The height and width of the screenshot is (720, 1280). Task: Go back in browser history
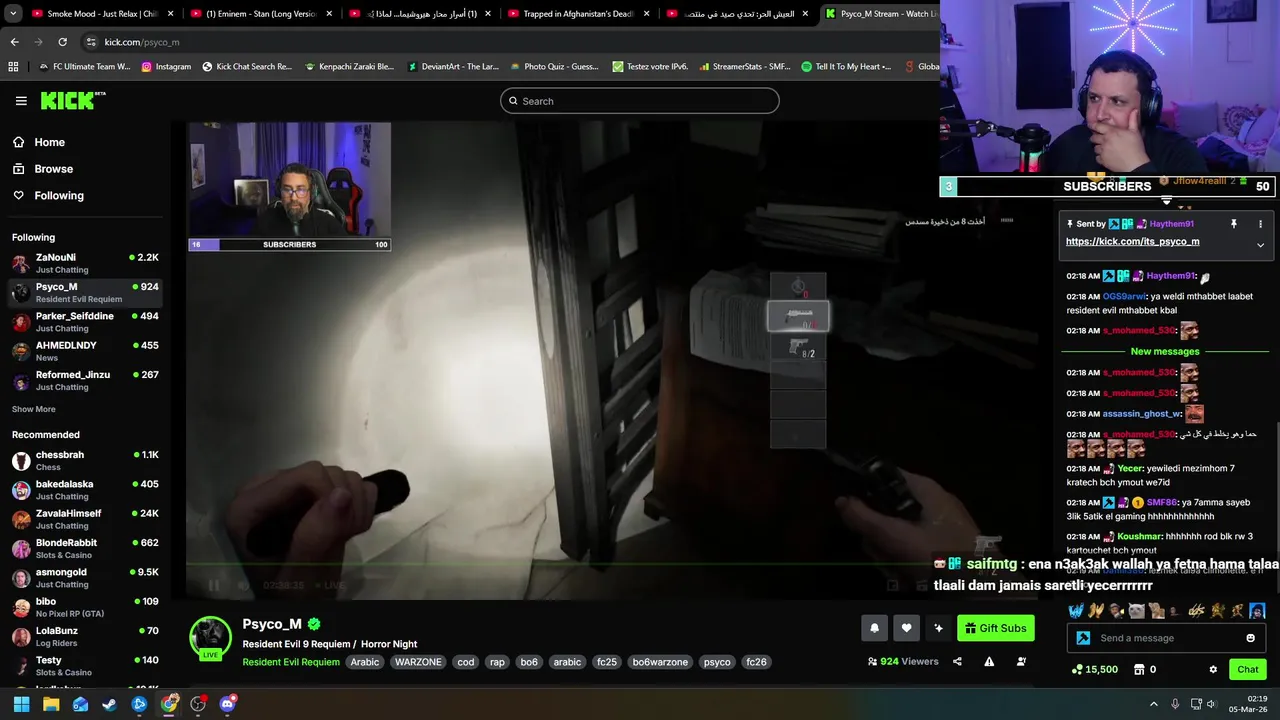click(x=14, y=42)
